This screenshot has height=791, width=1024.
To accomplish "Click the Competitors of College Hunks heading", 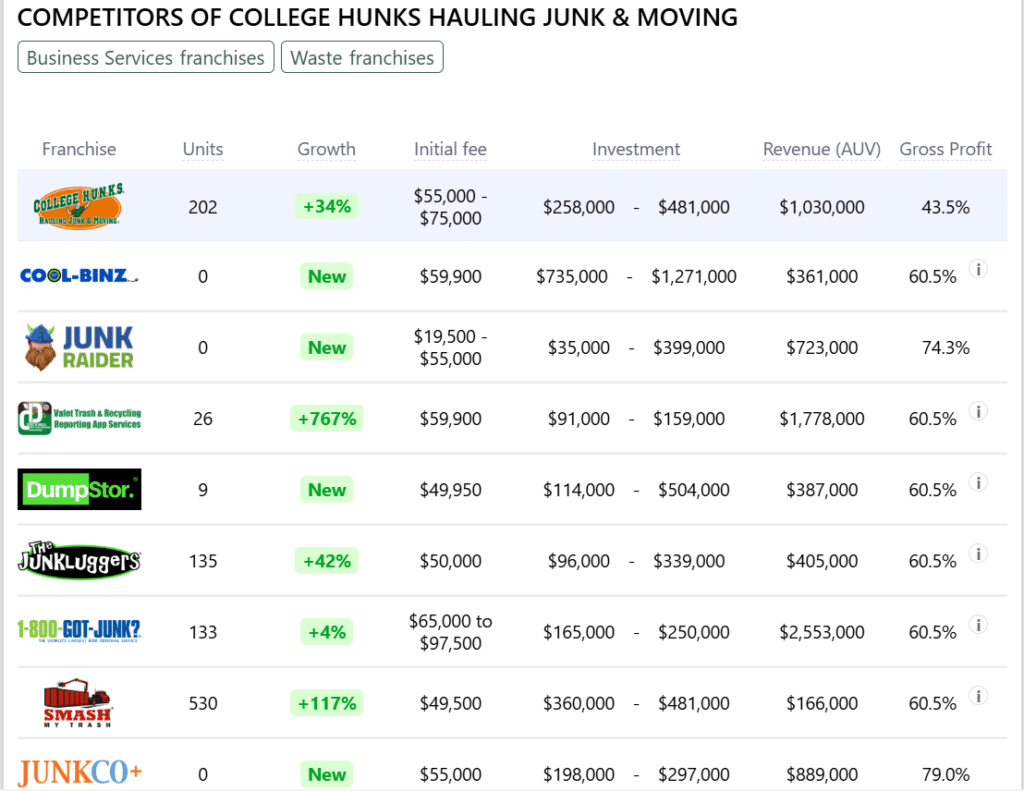I will point(377,17).
